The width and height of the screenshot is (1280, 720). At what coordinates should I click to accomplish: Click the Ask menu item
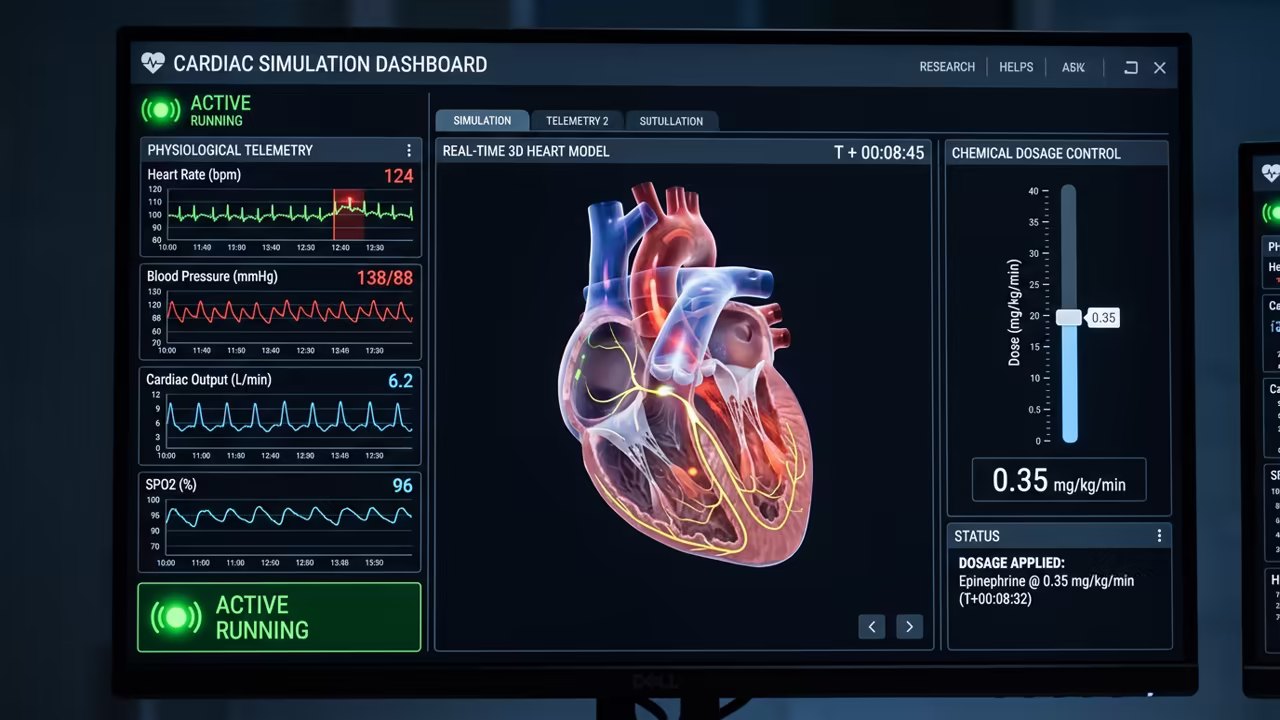[1073, 67]
